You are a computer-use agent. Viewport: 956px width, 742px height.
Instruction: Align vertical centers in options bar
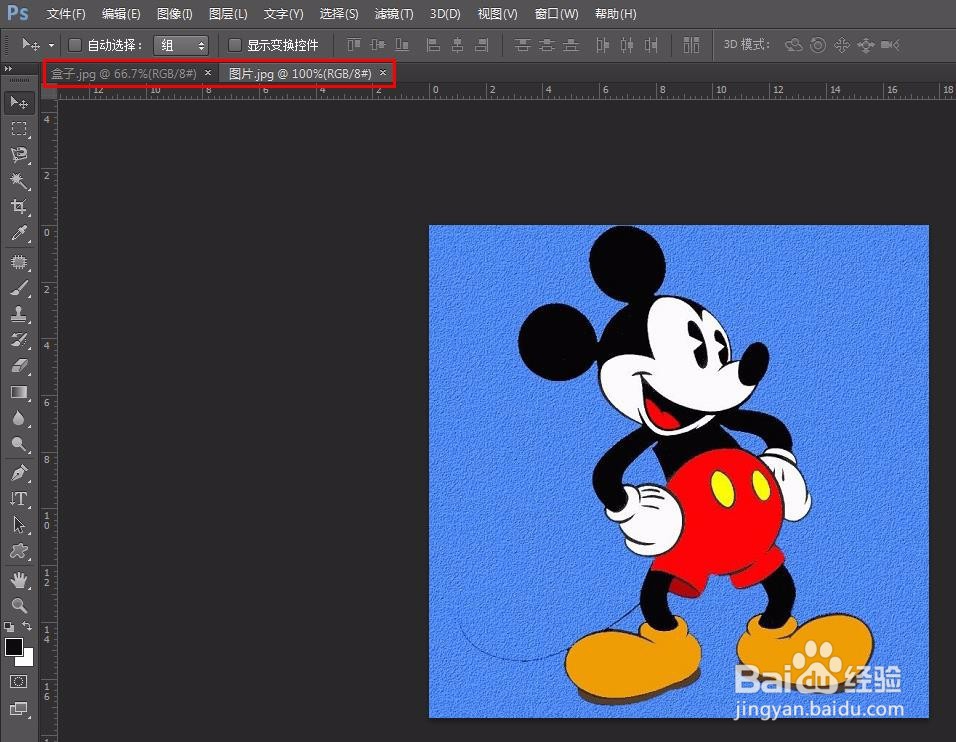[378, 45]
